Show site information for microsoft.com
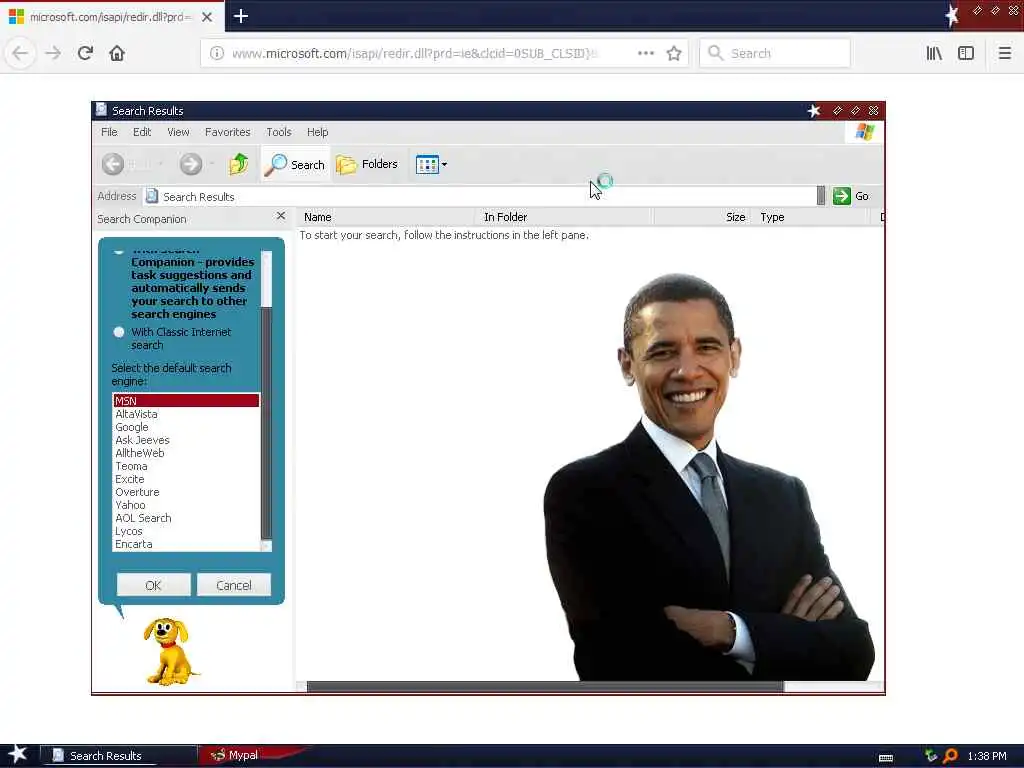Screen dimensions: 1024x768 [217, 53]
